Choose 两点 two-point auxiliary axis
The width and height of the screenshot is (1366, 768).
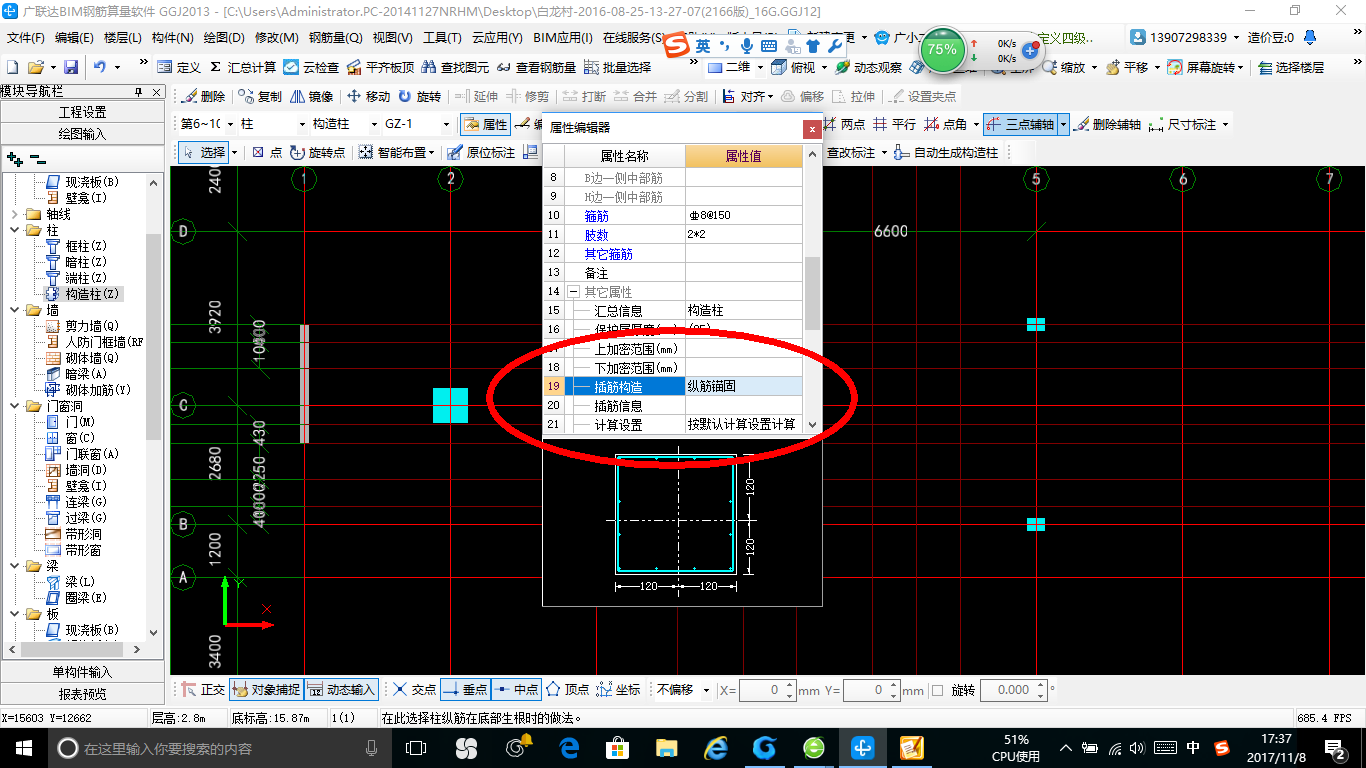[x=844, y=125]
